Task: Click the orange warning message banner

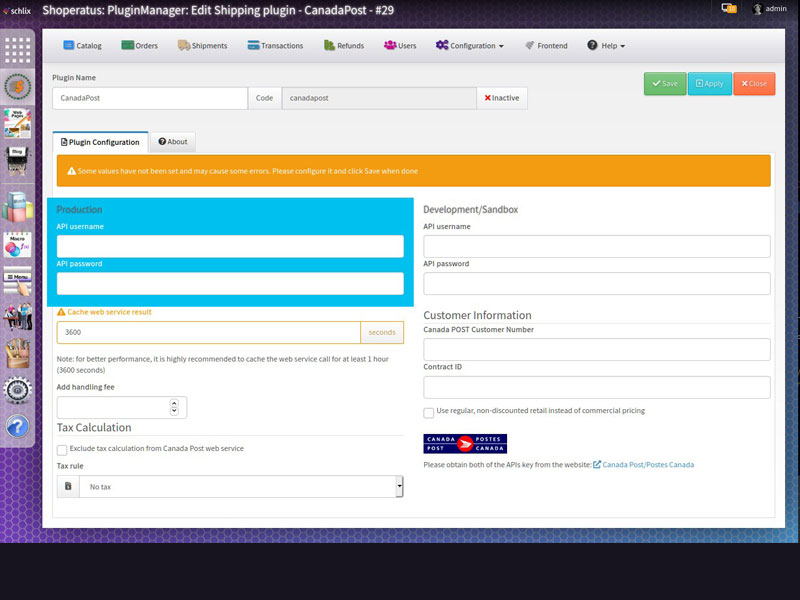Action: coord(414,171)
